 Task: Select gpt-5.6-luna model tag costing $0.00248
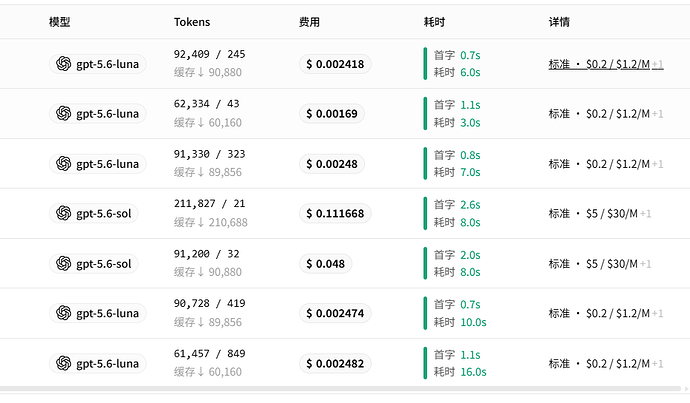(x=97, y=164)
